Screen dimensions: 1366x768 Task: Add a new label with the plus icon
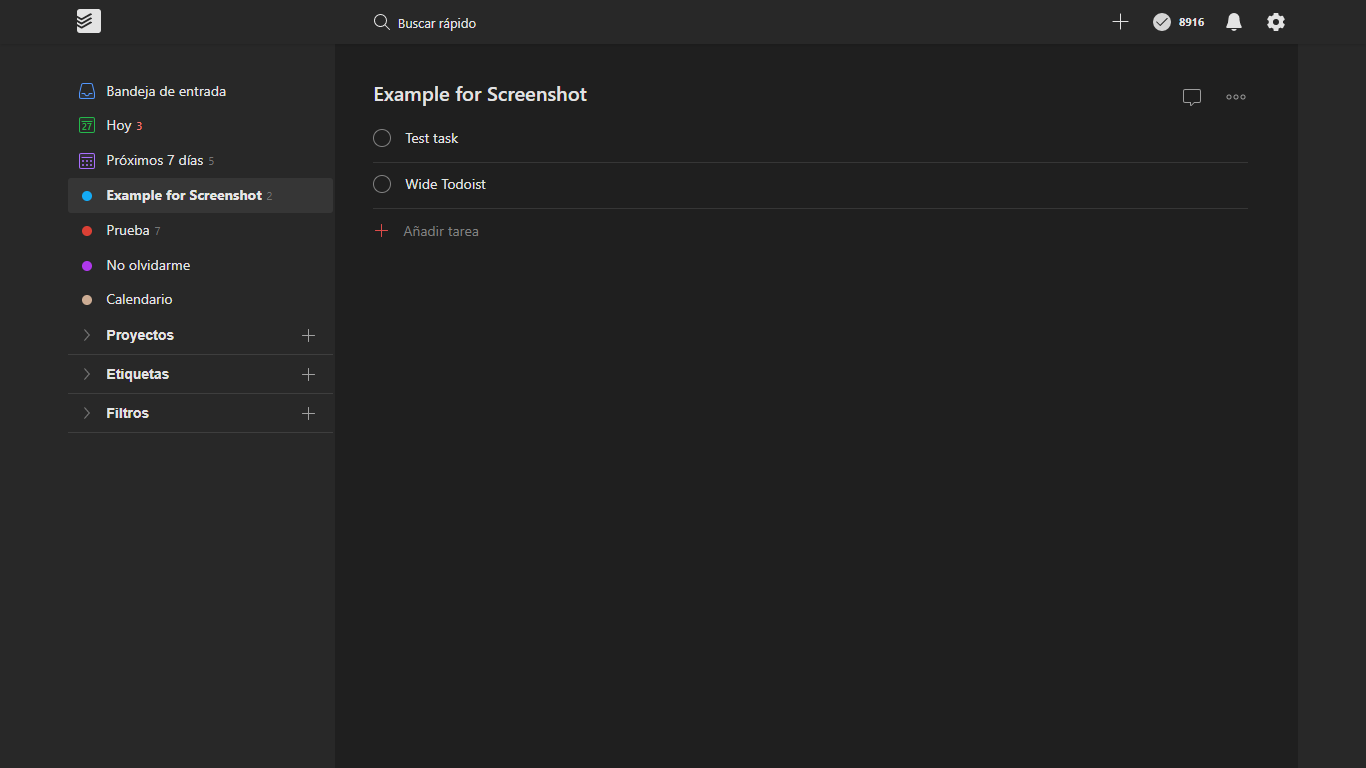308,374
